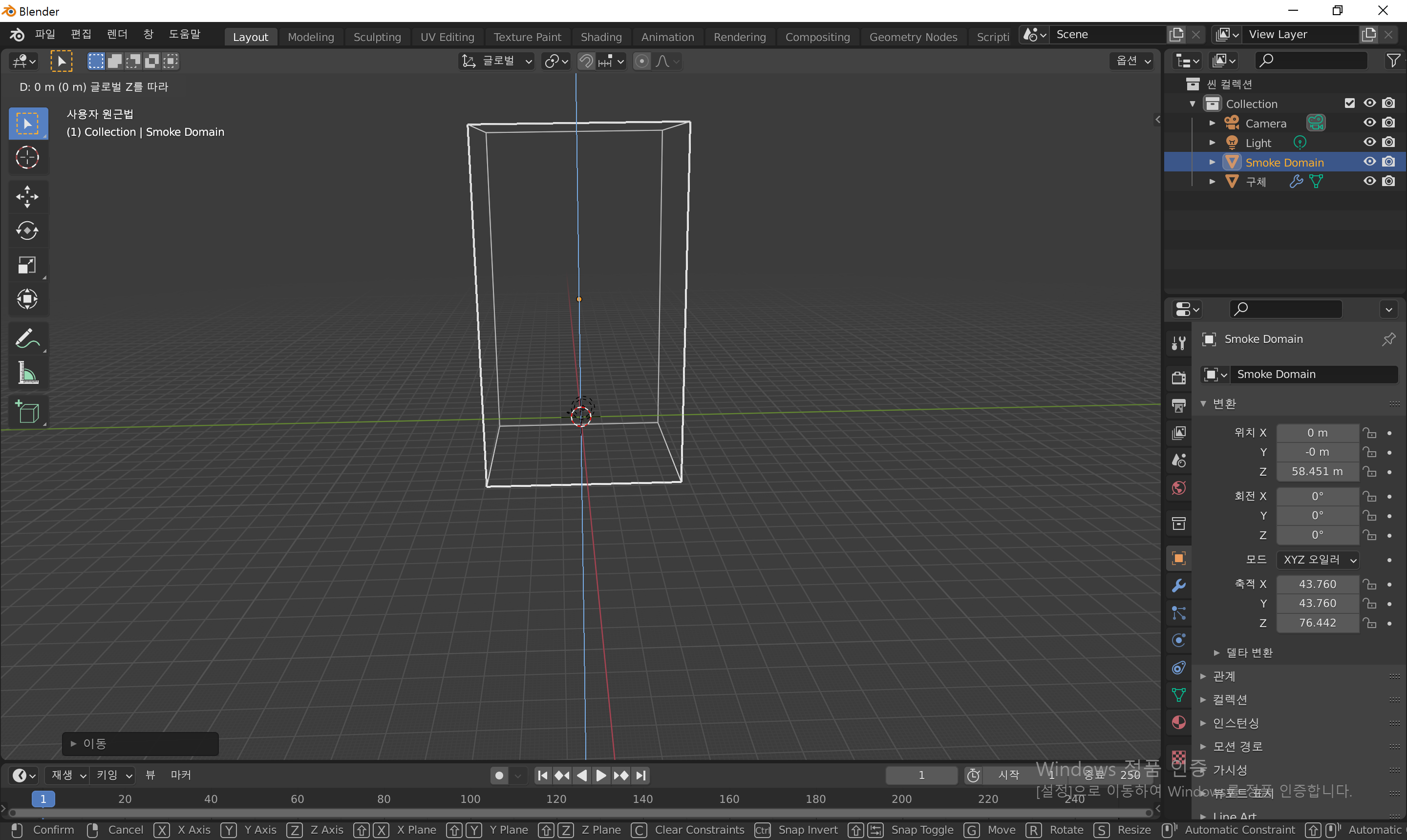Open the Object Constraints properties tab
The height and width of the screenshot is (840, 1407).
[1179, 668]
